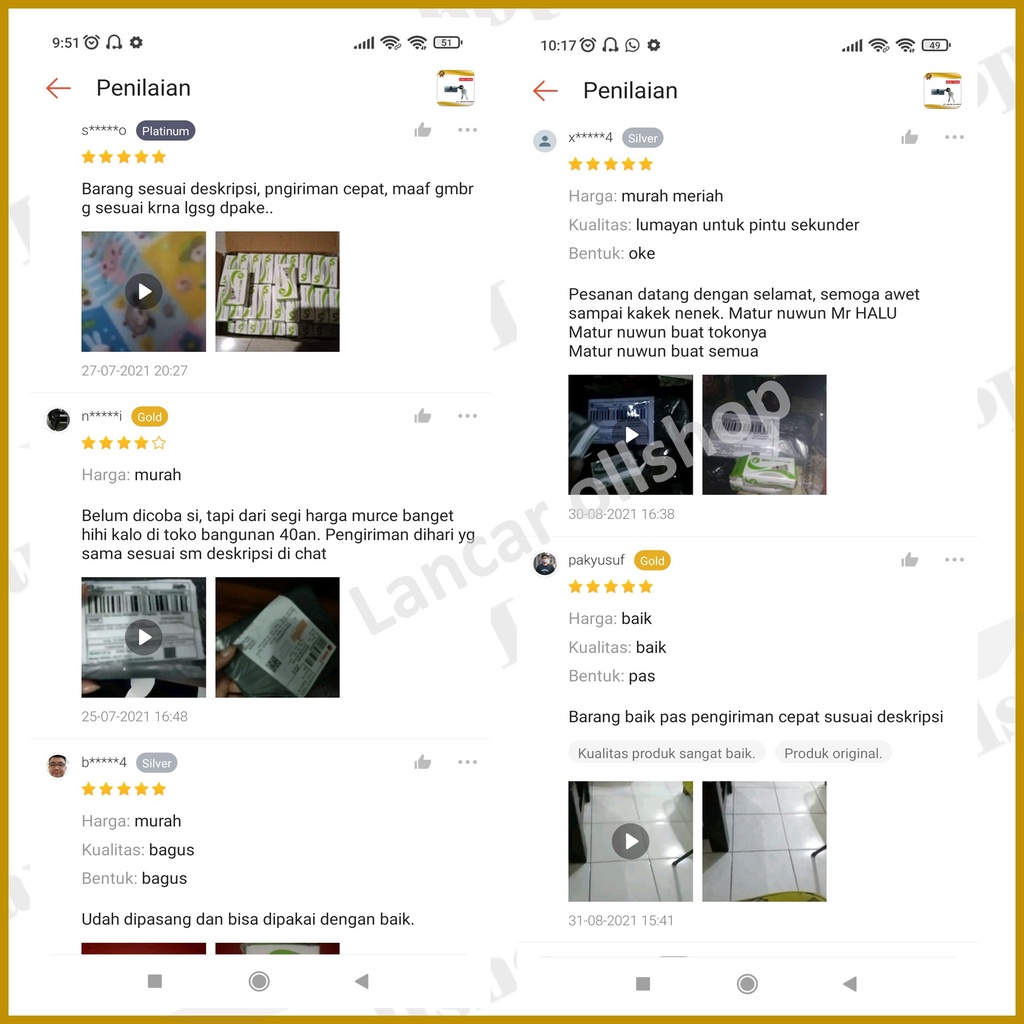Viewport: 1024px width, 1024px height.
Task: Tap the back arrow on the left Penilaian screen
Action: click(x=58, y=88)
